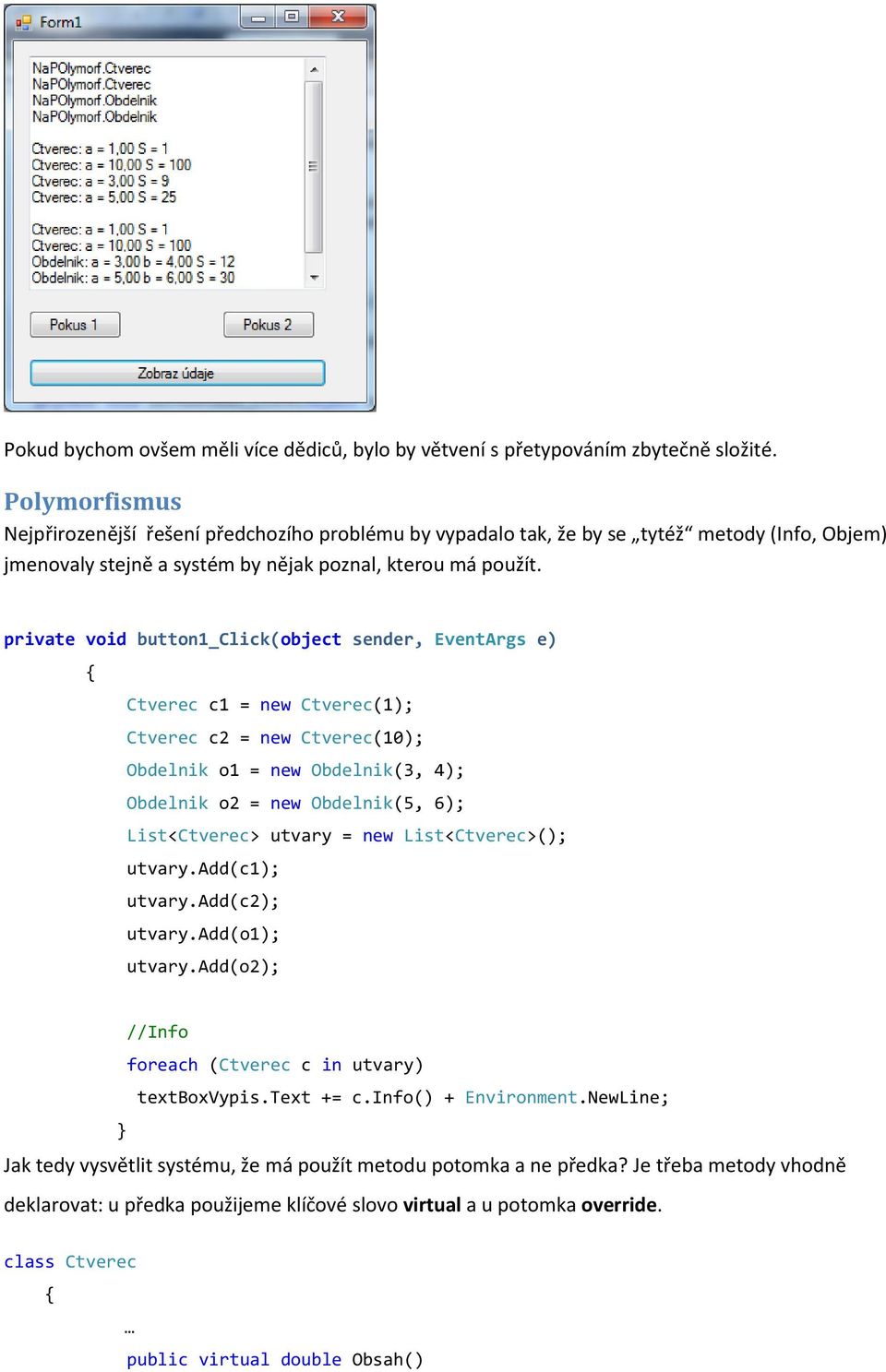Click the 'foreach (Ctverec c in utvary)' line
886x1372 pixels.
(275, 1065)
